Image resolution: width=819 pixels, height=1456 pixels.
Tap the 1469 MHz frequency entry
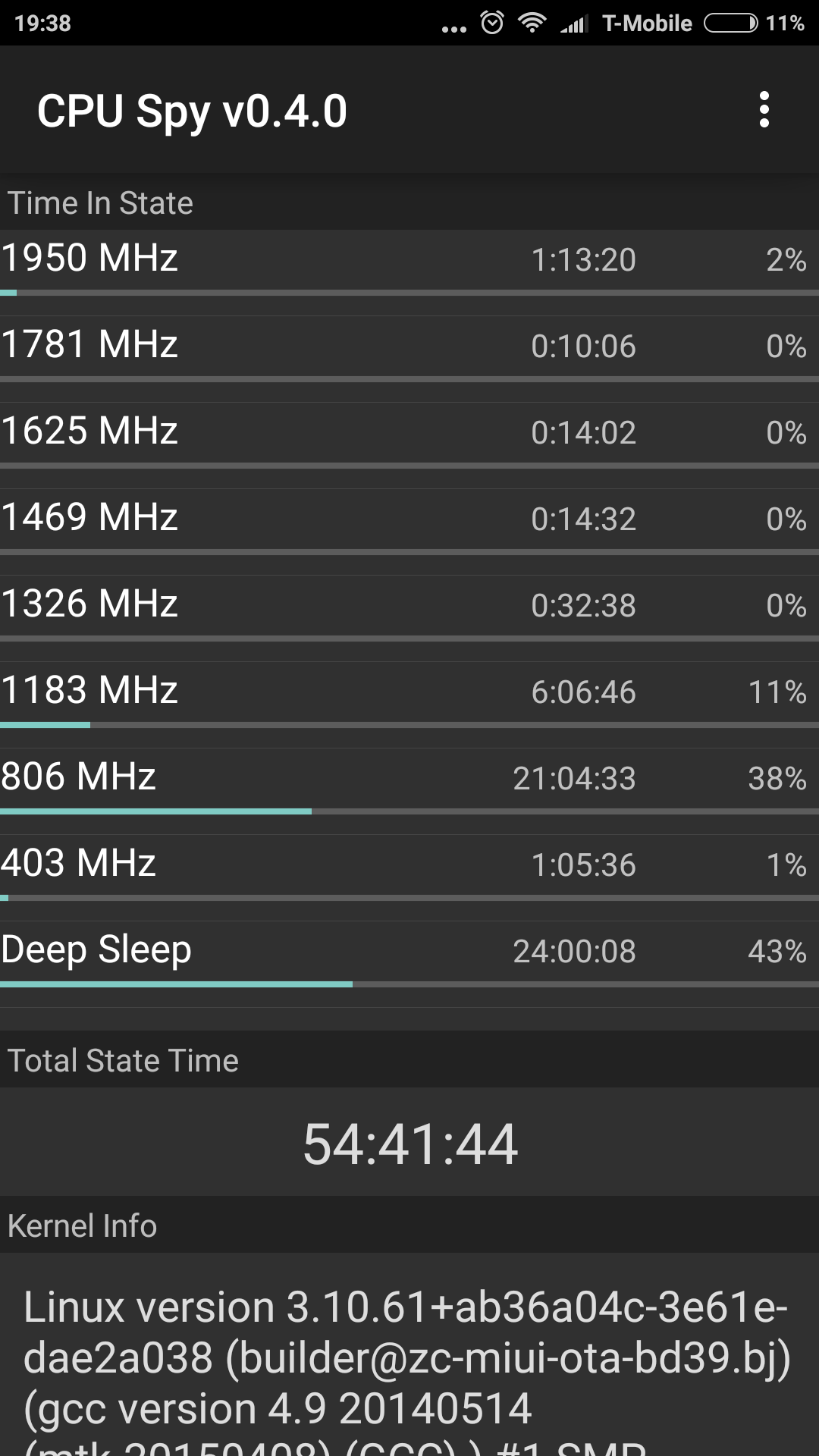[89, 518]
